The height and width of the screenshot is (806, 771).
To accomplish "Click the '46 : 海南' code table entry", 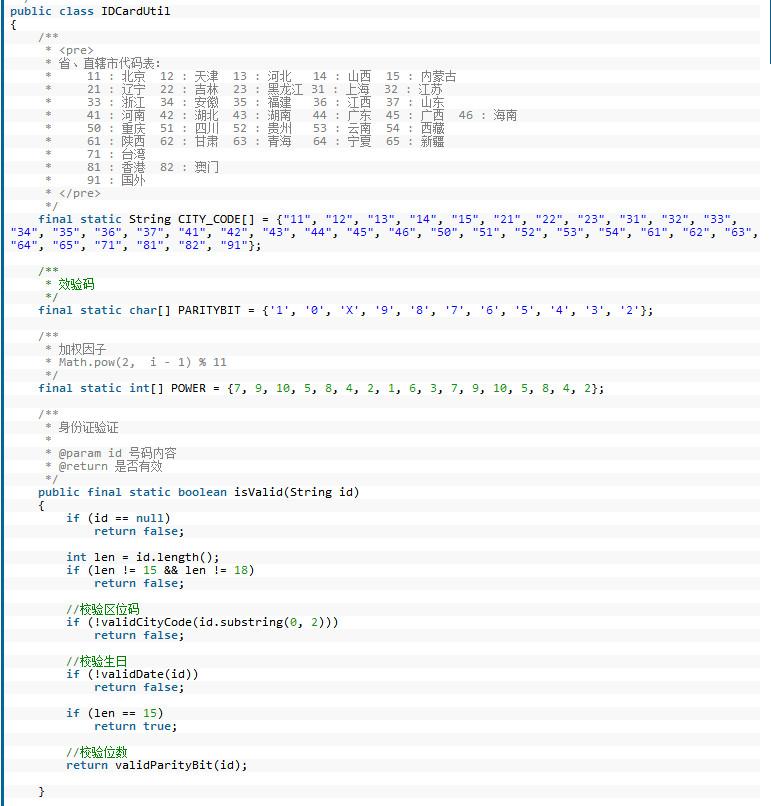I will point(488,115).
